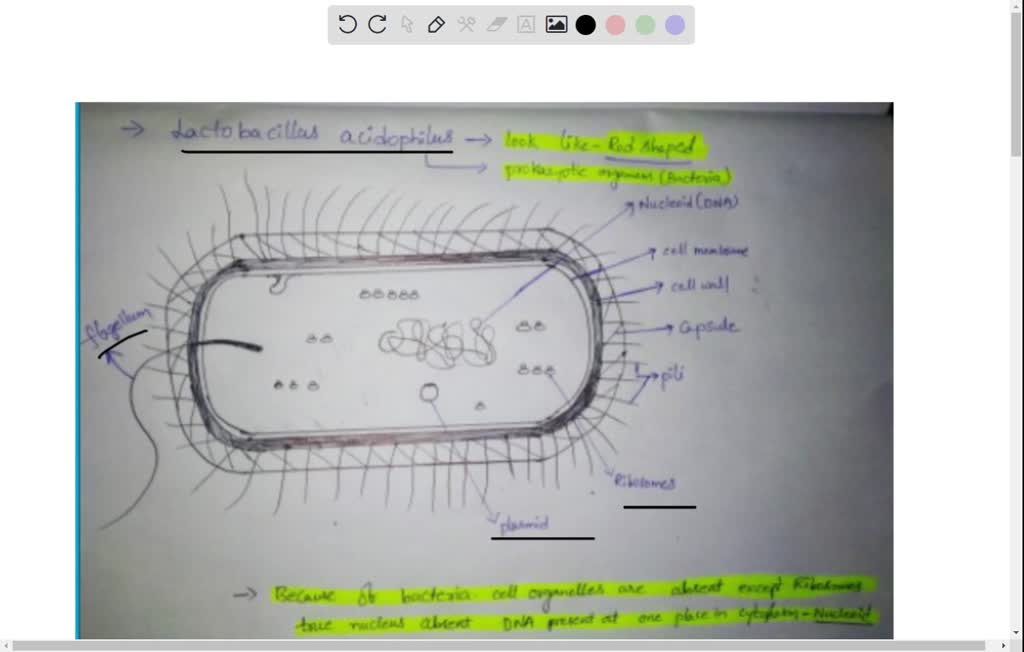
Task: Expand the pen tool options
Action: (x=437, y=24)
